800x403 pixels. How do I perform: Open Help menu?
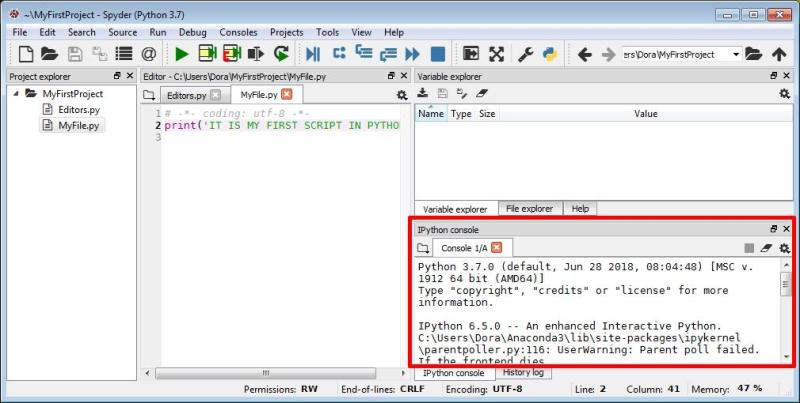click(394, 32)
